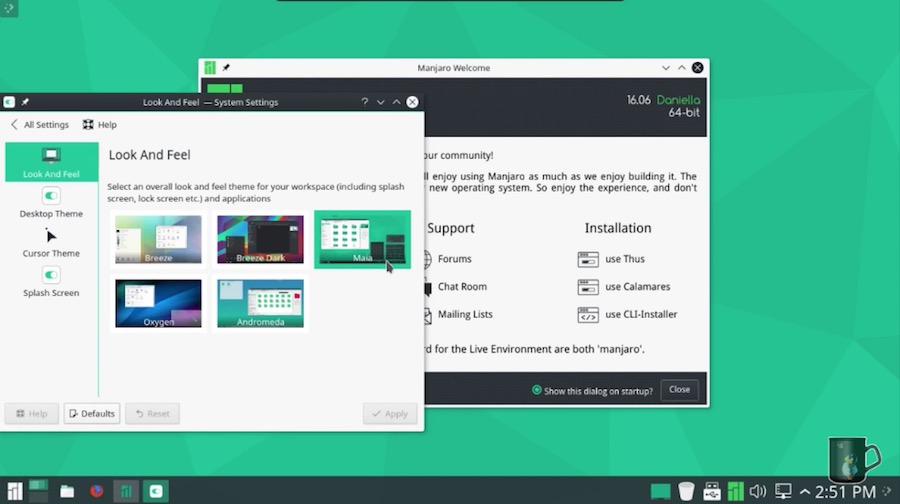
Task: Click the question mark help titlebar icon
Action: pyautogui.click(x=364, y=102)
